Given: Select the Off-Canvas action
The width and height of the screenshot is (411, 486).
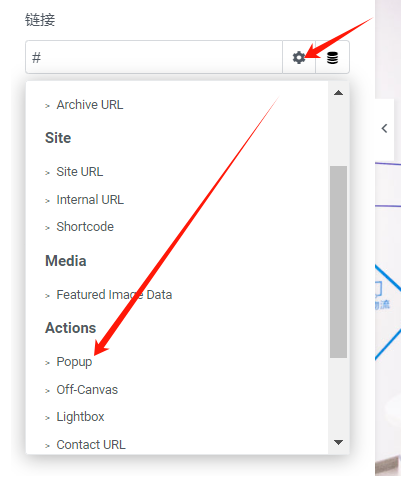Looking at the screenshot, I should pyautogui.click(x=87, y=390).
